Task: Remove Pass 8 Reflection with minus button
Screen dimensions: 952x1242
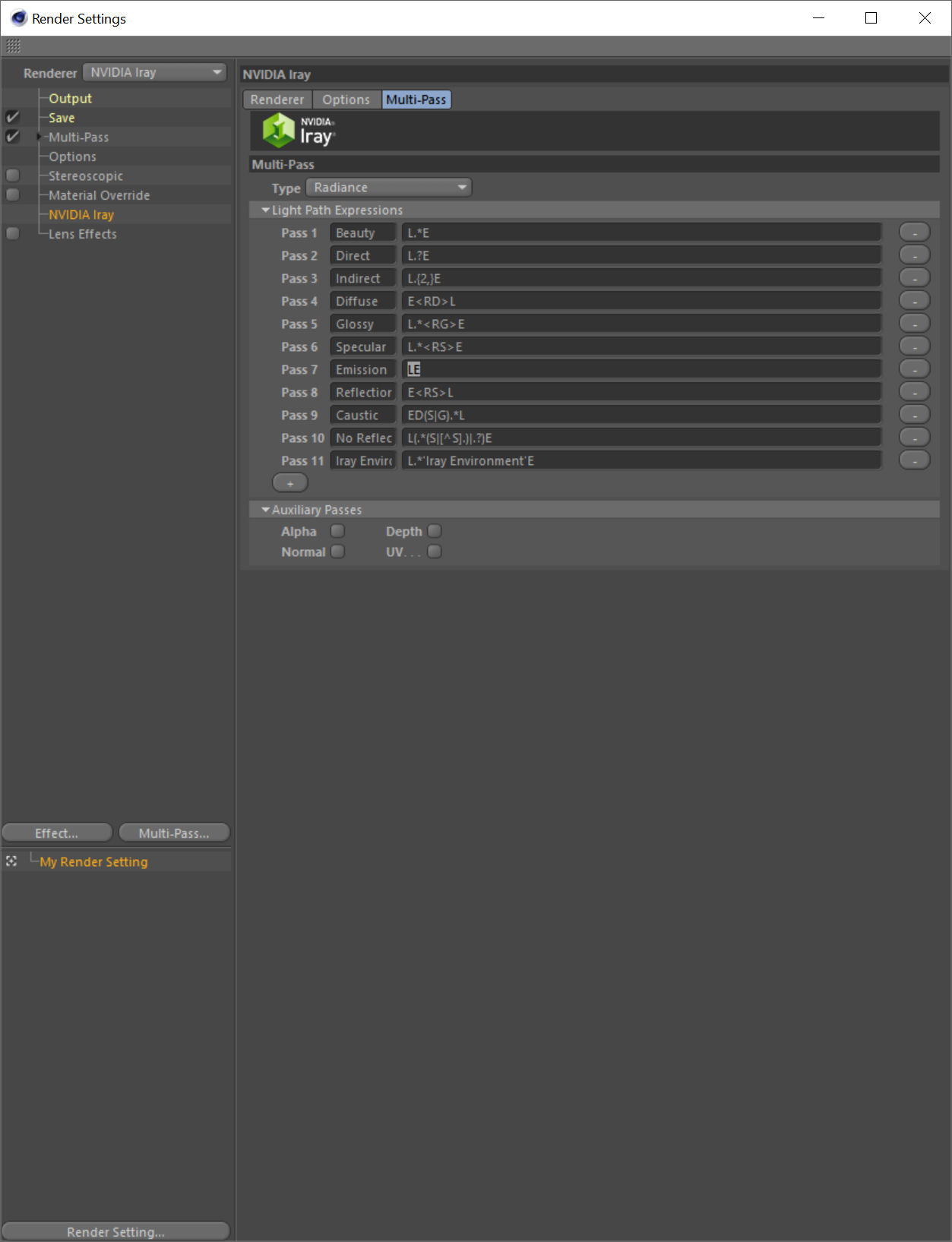Action: pos(914,392)
